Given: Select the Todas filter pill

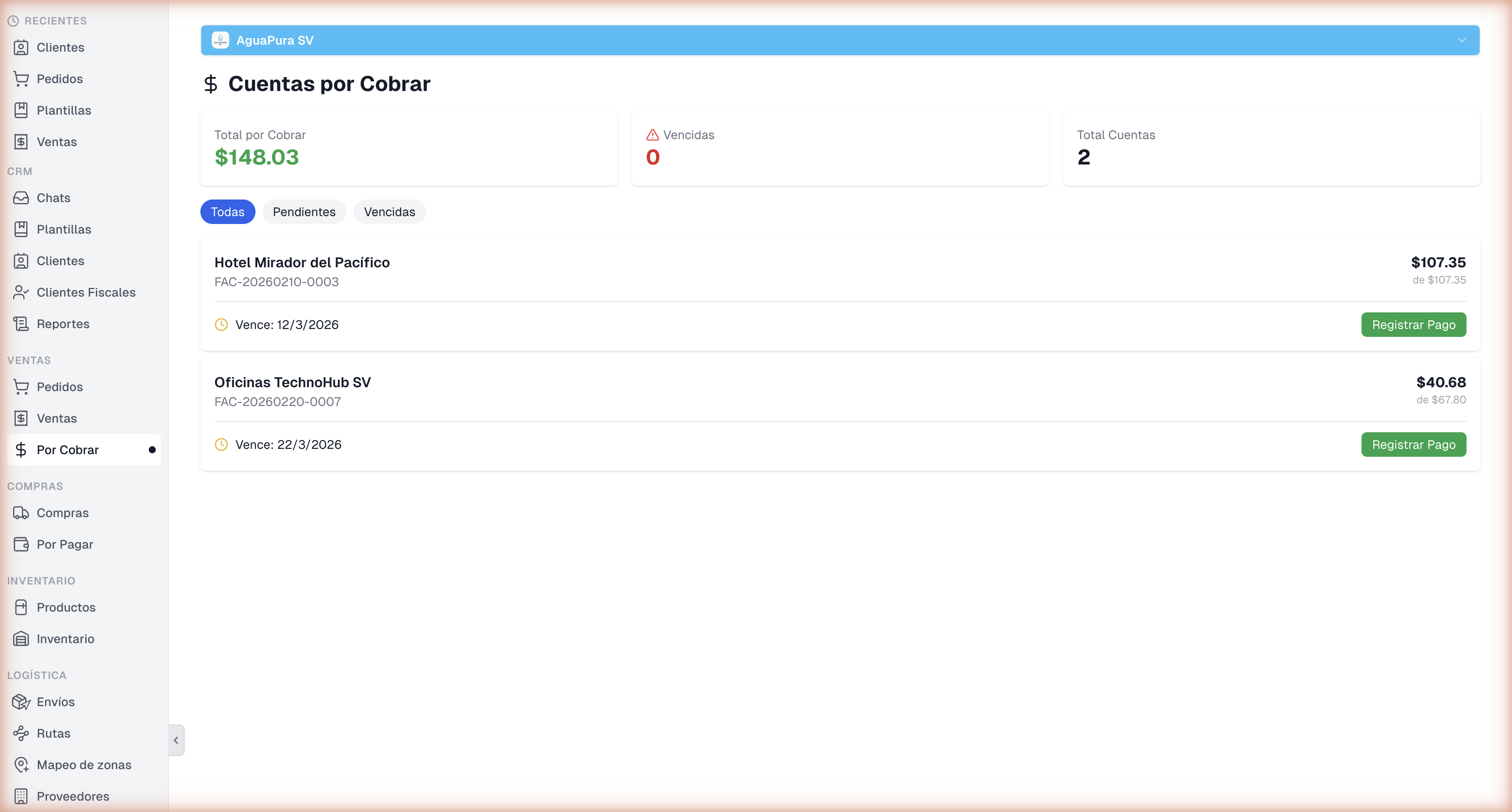Looking at the screenshot, I should tap(228, 211).
